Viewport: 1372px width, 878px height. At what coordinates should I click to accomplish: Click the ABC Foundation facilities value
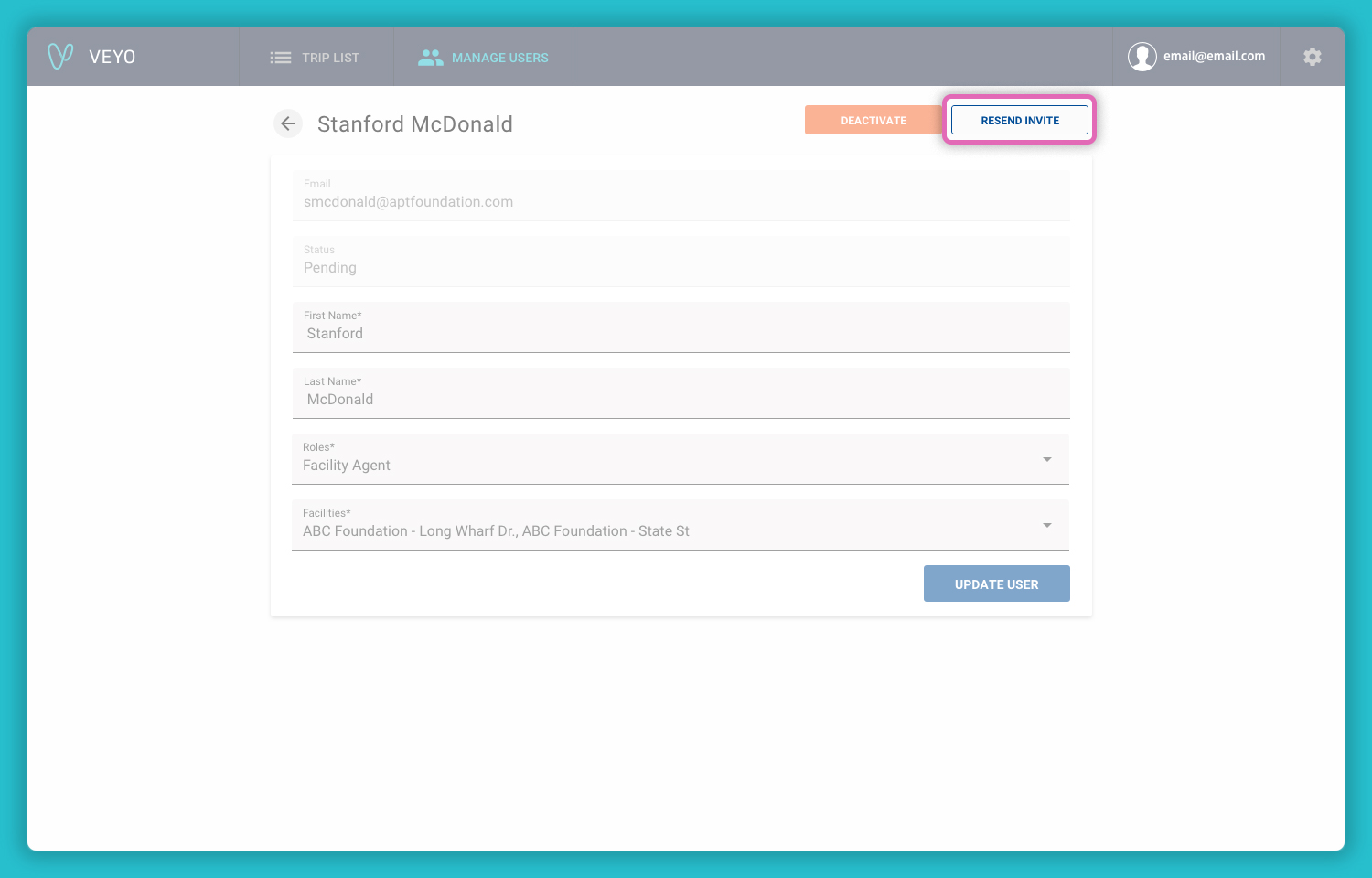click(496, 530)
